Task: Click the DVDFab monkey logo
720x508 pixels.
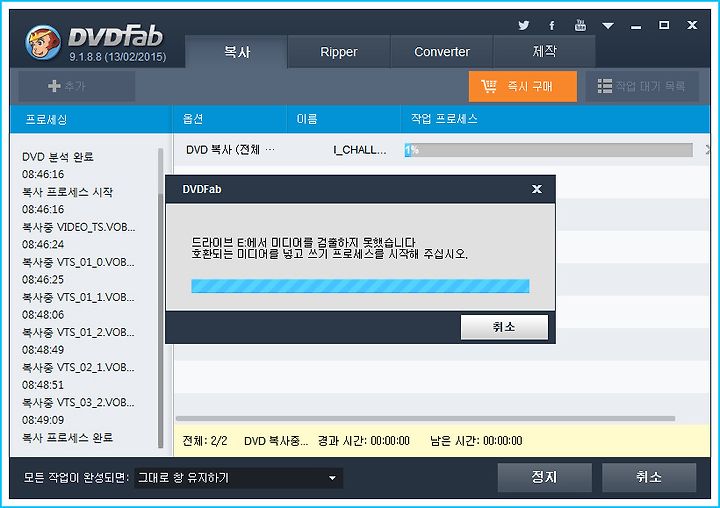Action: point(43,43)
